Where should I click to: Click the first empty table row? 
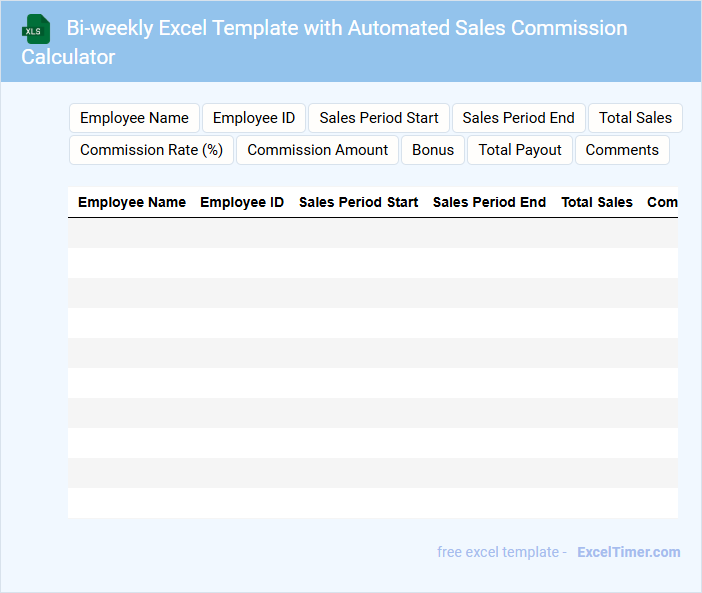pyautogui.click(x=372, y=233)
